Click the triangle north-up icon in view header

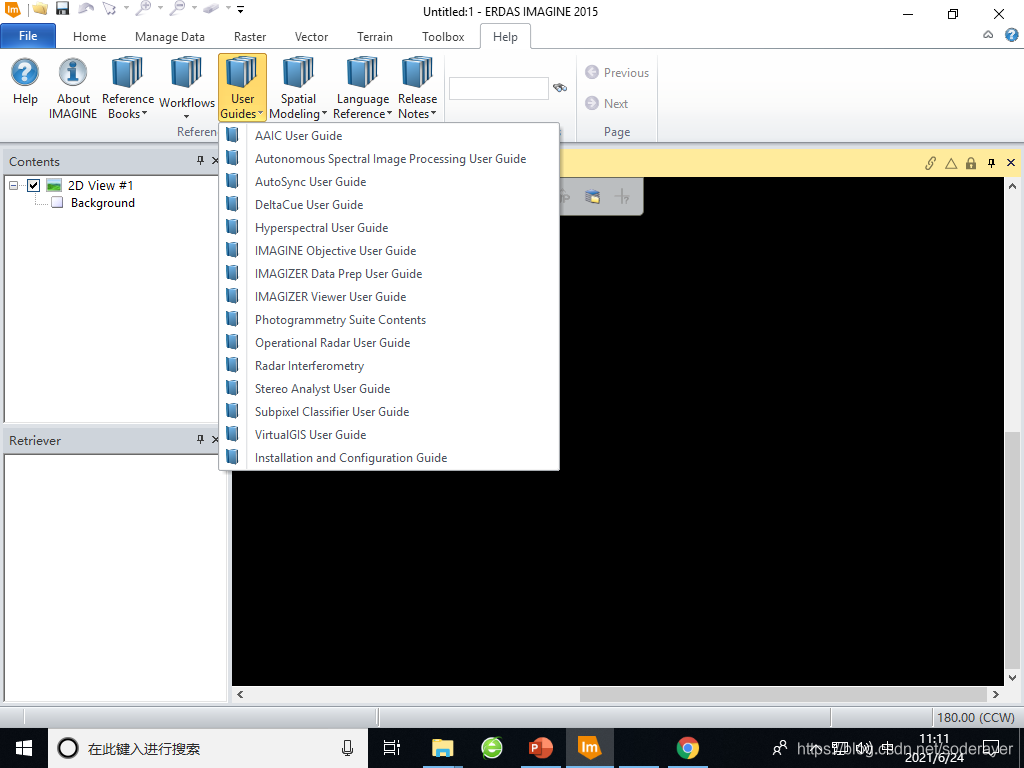(951, 163)
